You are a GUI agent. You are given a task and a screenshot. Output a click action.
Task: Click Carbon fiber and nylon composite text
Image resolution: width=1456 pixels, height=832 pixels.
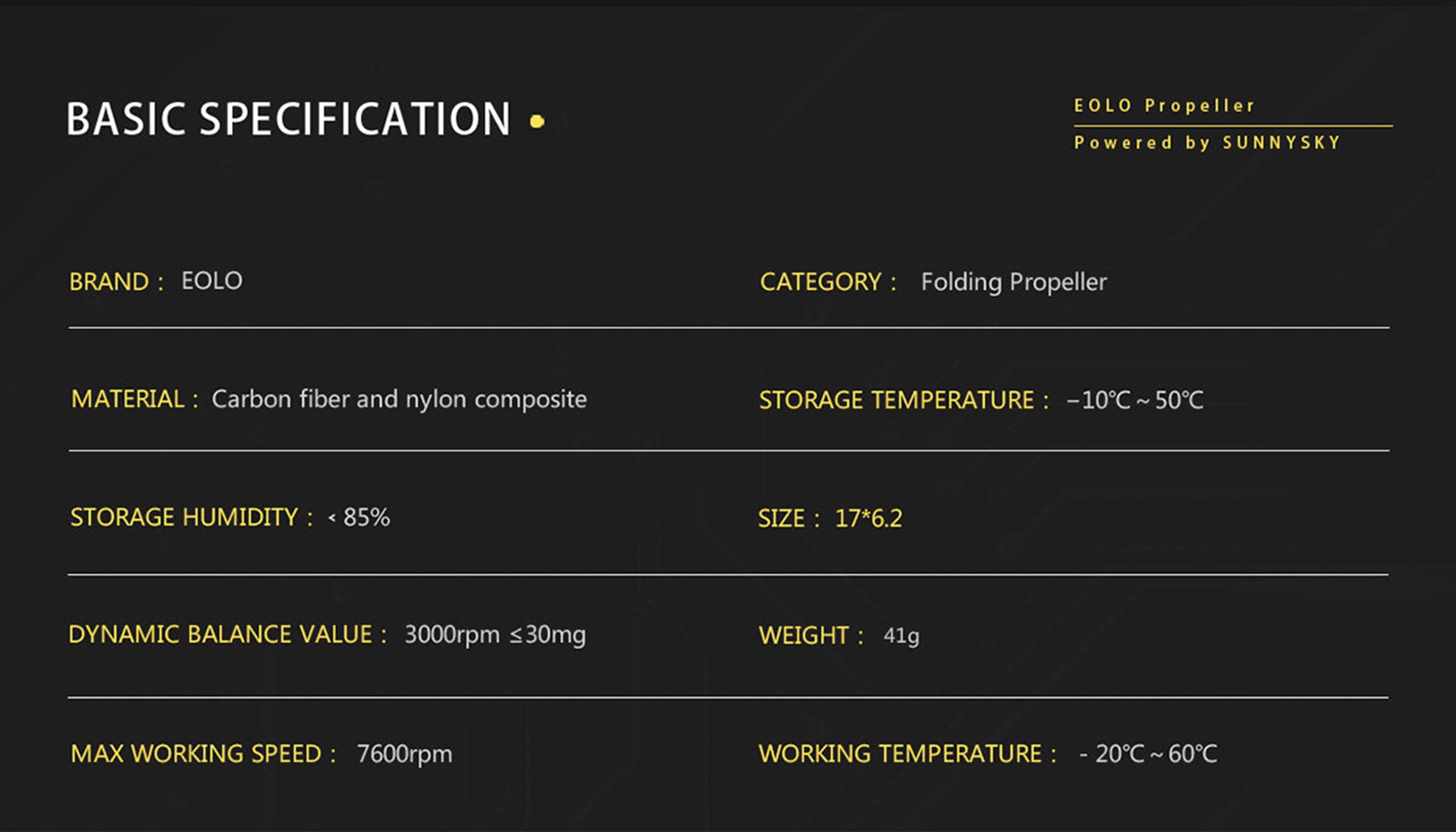pos(399,399)
